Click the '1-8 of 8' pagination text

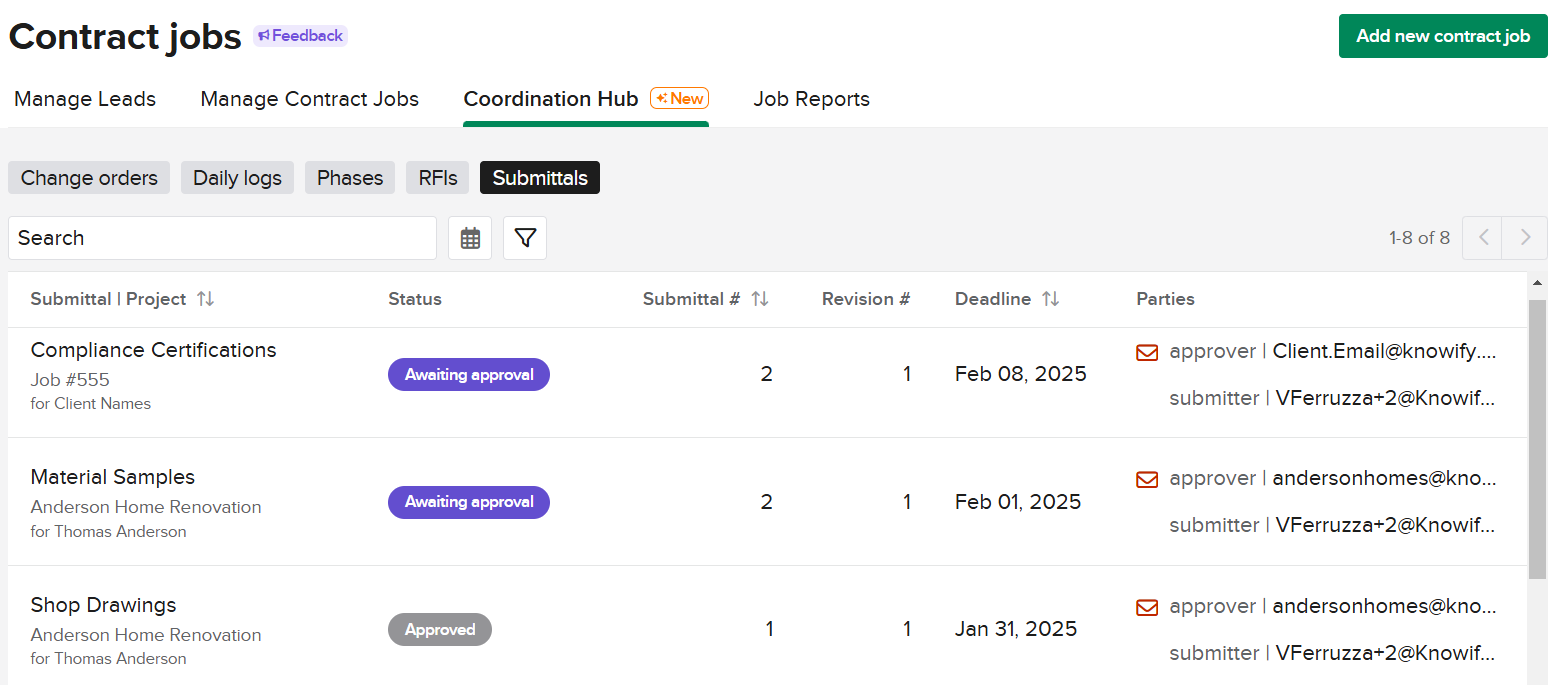tap(1419, 238)
